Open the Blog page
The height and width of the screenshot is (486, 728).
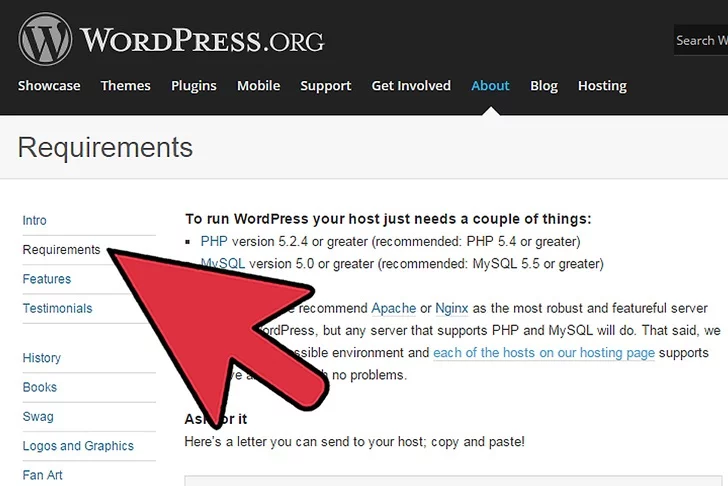click(x=544, y=86)
